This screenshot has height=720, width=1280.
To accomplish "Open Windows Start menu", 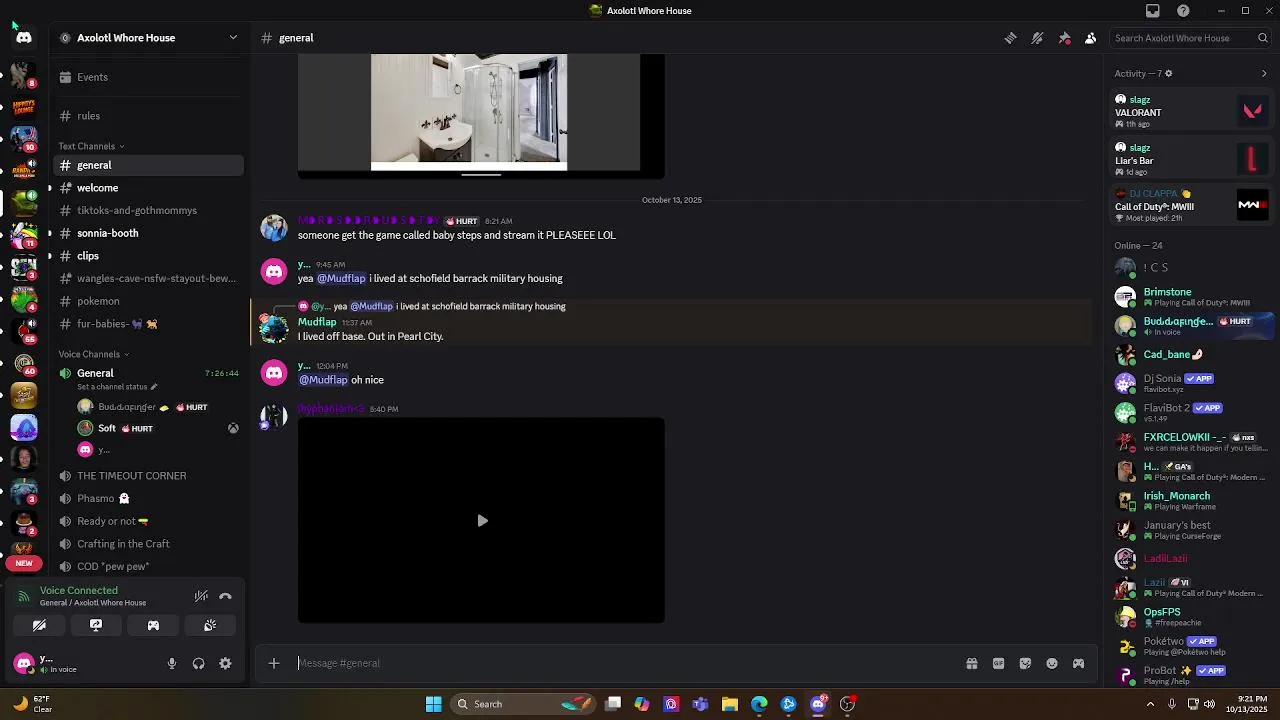I will (x=434, y=704).
